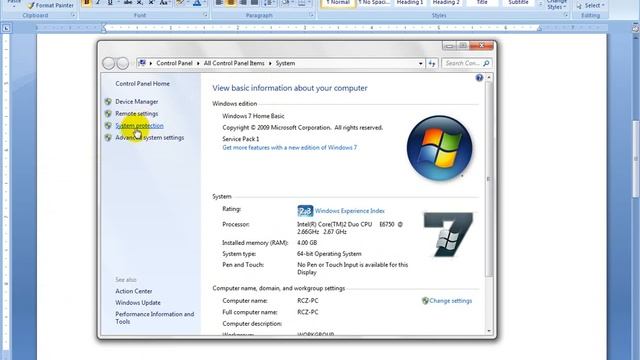This screenshot has width=640, height=360.
Task: Apply text highlight color
Action: point(180,3)
